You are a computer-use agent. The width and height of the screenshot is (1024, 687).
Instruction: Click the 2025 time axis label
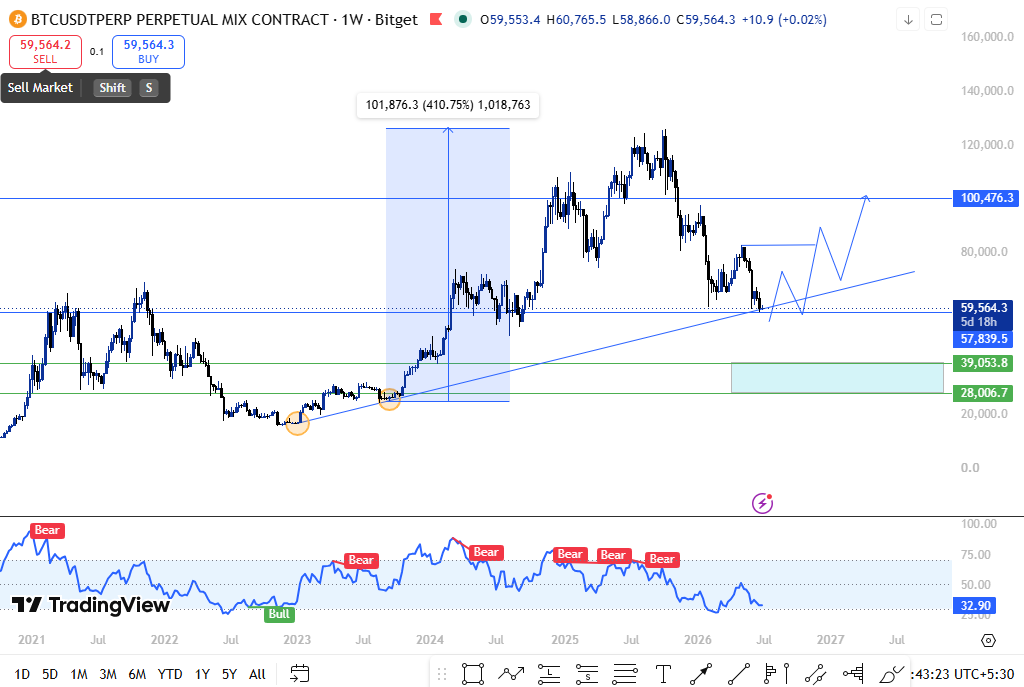coord(564,640)
